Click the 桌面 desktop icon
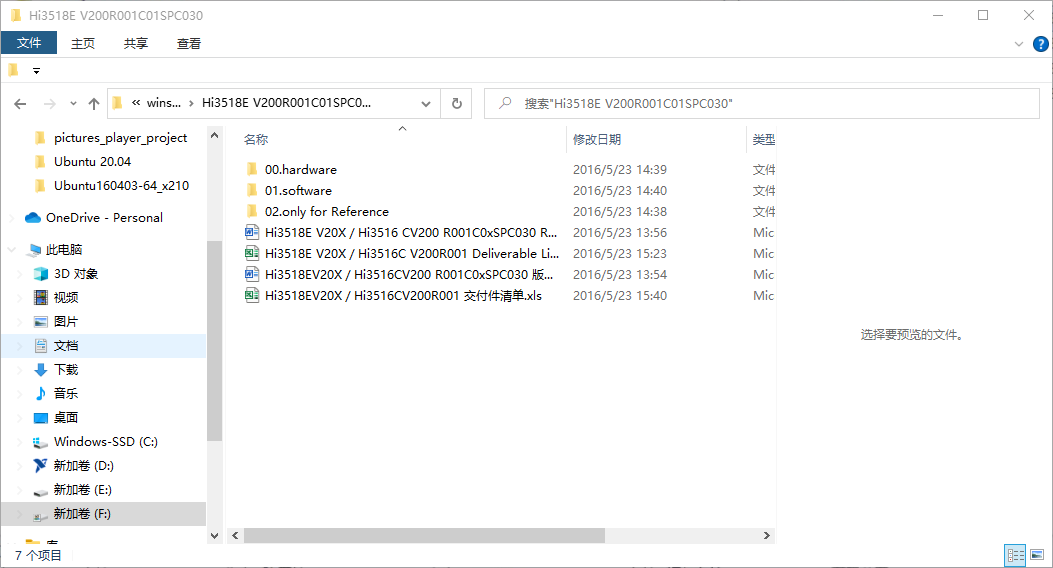1053x568 pixels. [41, 418]
